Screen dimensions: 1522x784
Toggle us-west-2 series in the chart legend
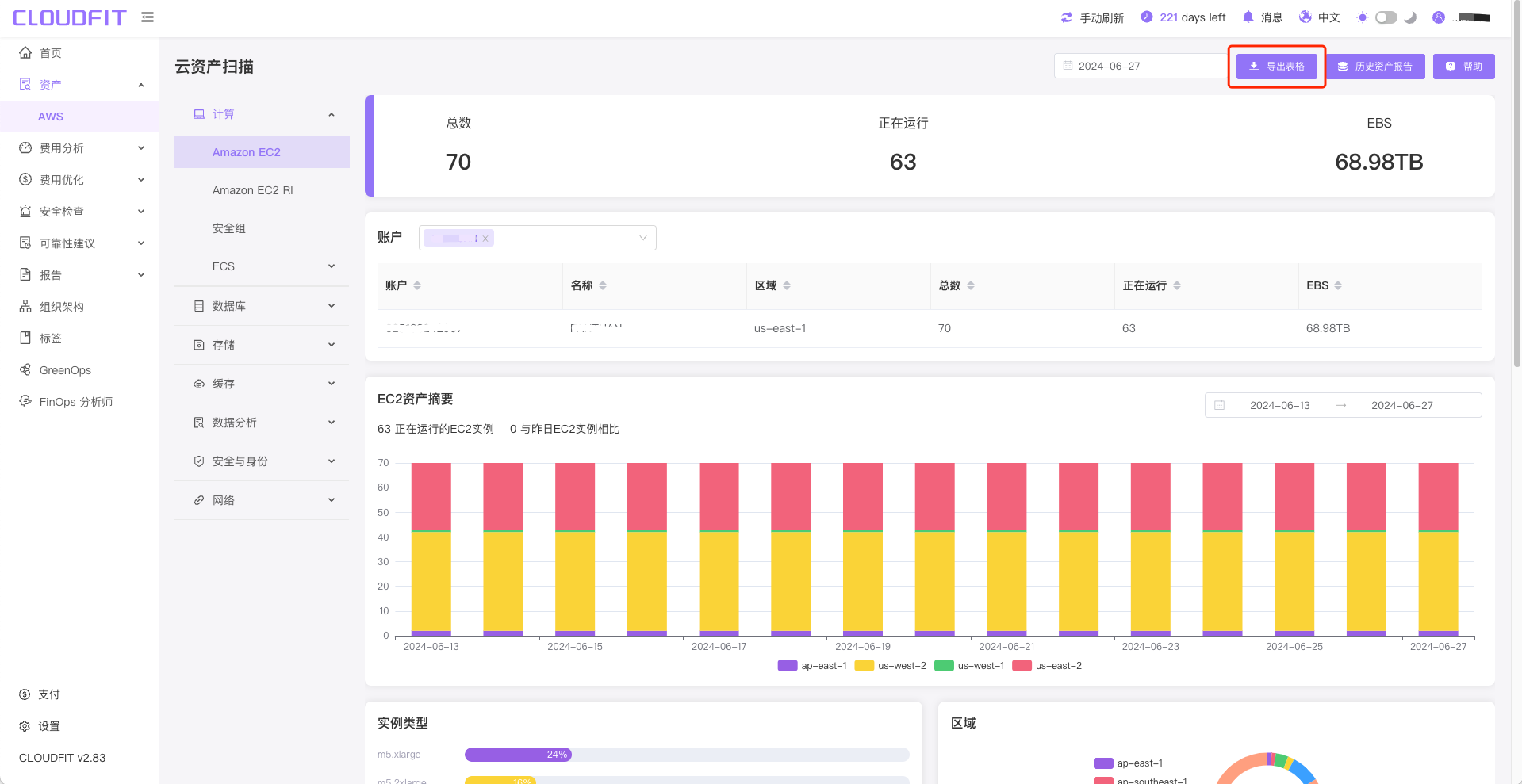pos(891,666)
